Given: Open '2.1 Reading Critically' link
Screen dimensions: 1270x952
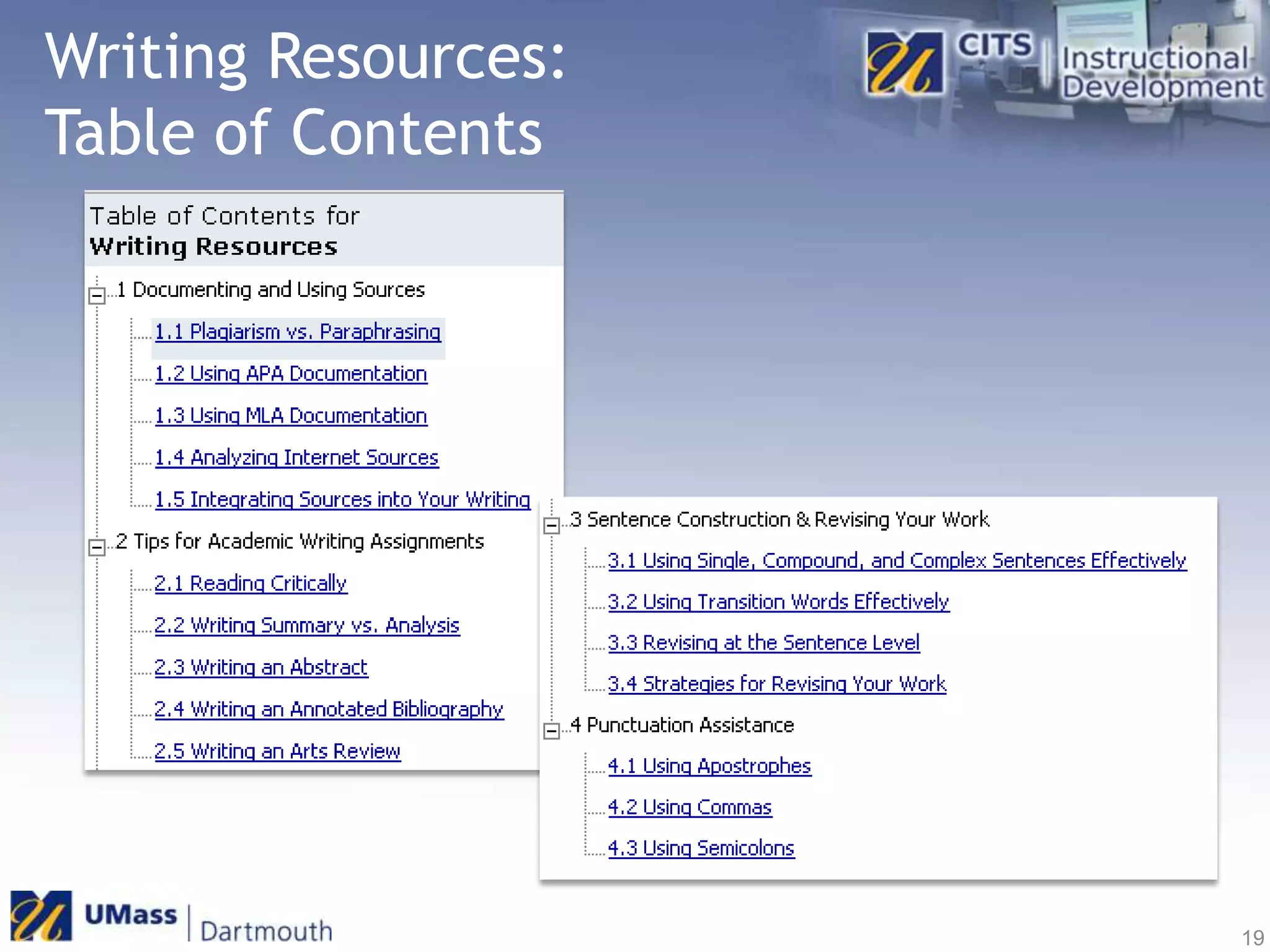Looking at the screenshot, I should (251, 583).
